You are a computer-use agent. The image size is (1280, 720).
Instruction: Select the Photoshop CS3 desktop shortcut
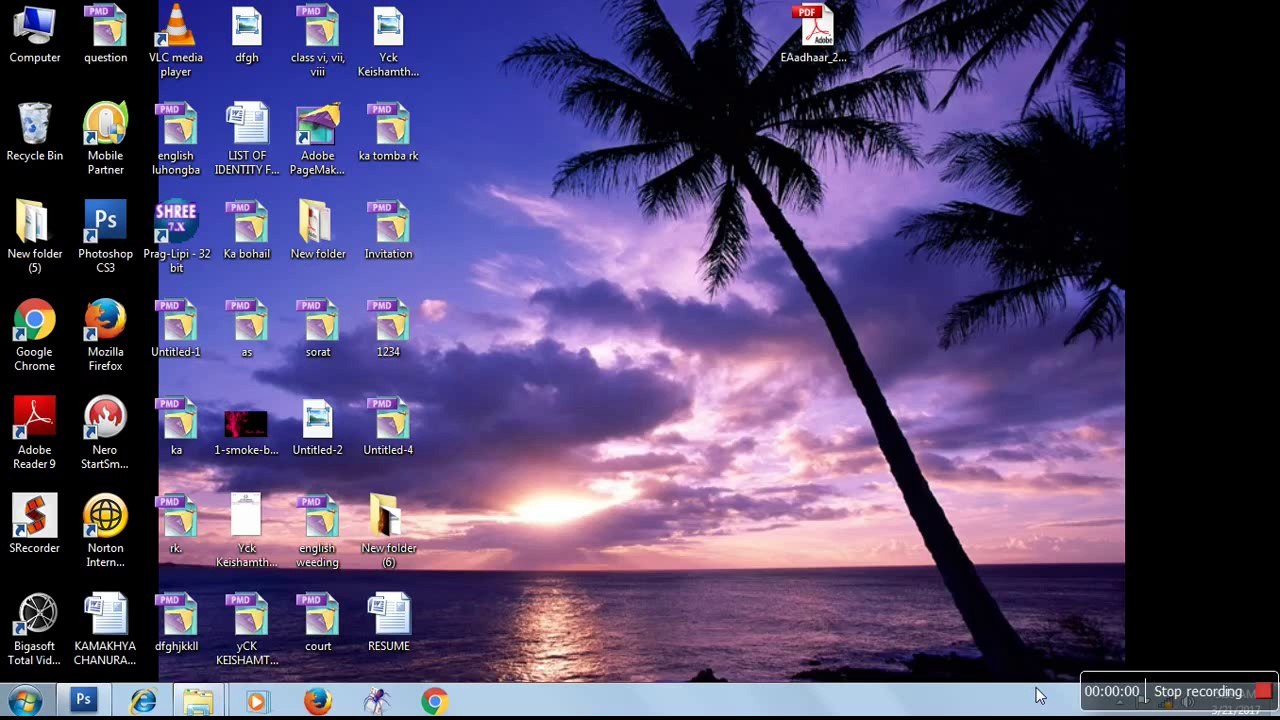coord(105,237)
